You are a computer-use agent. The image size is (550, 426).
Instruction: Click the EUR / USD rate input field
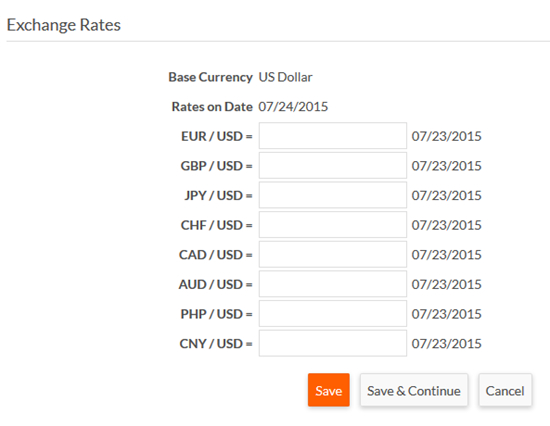333,136
